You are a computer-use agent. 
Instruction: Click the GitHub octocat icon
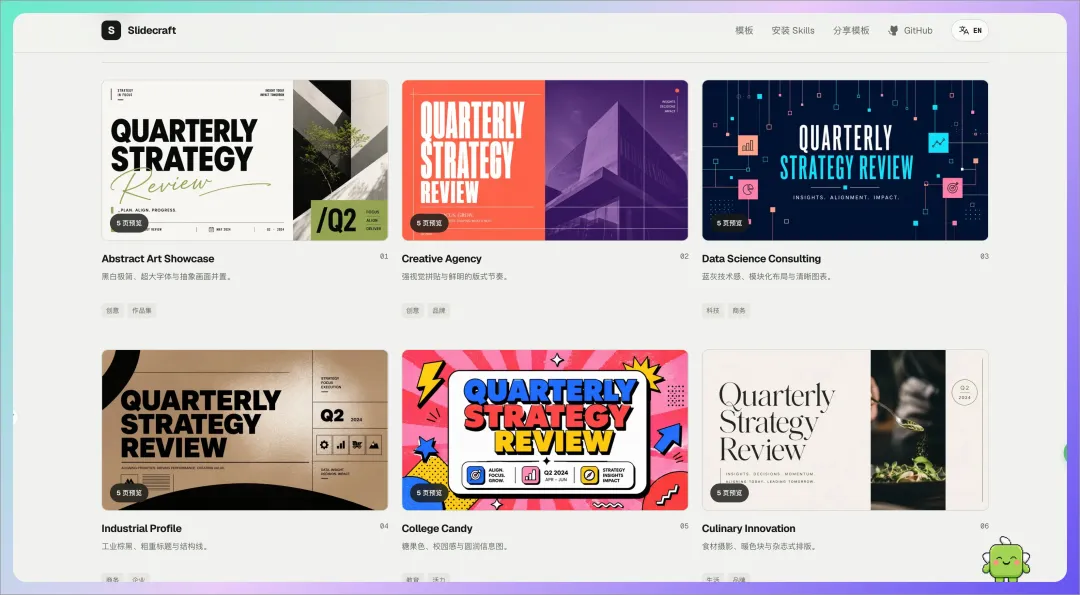[893, 30]
